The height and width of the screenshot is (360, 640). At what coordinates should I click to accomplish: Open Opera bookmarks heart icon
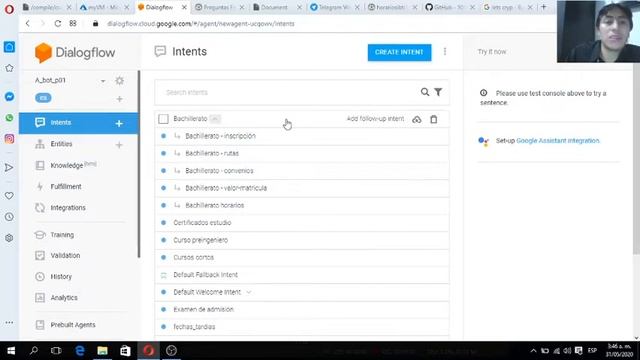(9, 196)
